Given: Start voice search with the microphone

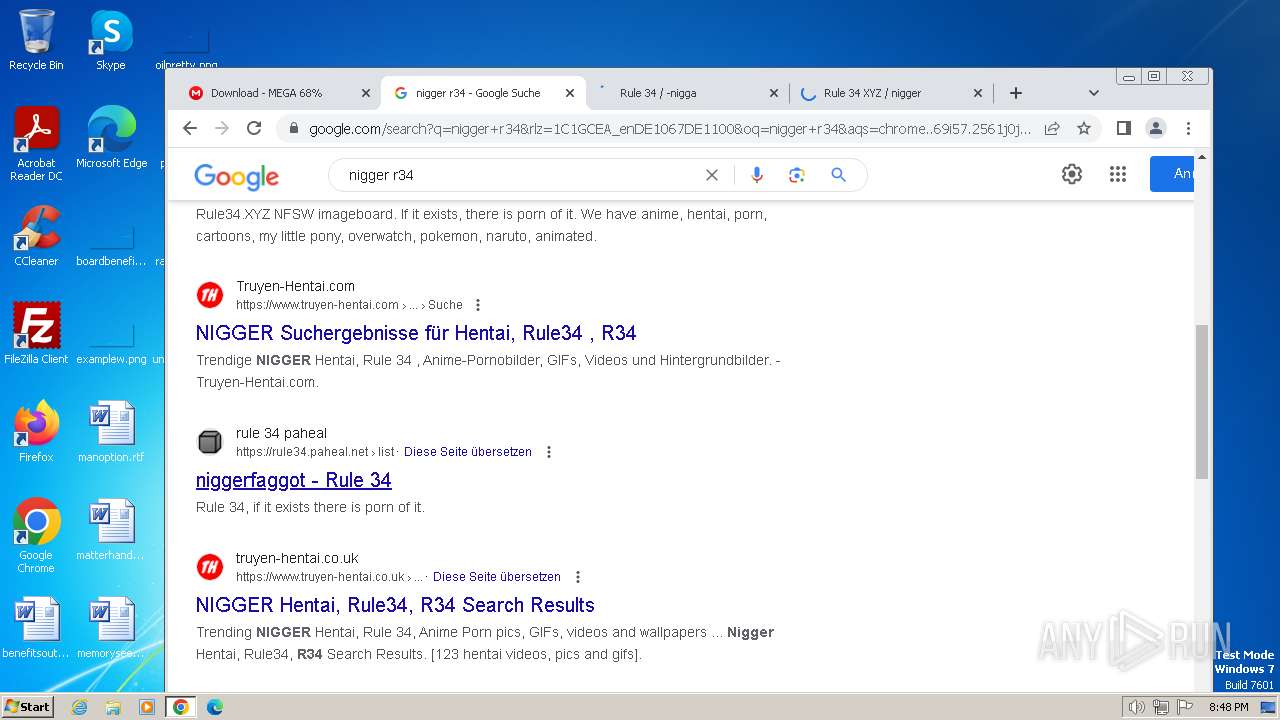Looking at the screenshot, I should coord(757,175).
